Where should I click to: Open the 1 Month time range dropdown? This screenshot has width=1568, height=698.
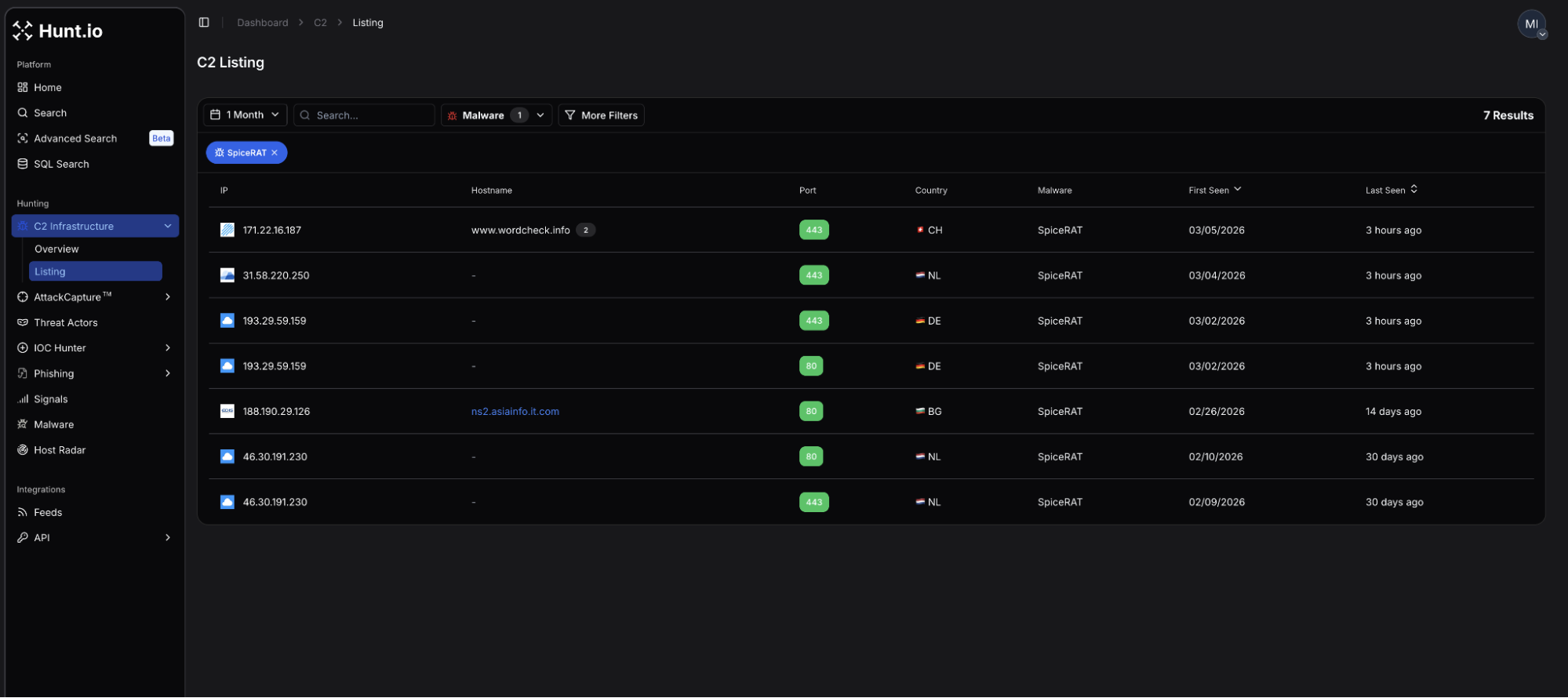point(246,115)
